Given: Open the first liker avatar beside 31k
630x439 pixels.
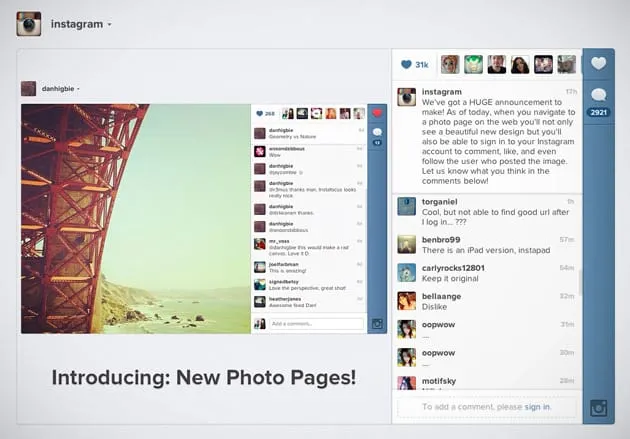Looking at the screenshot, I should tap(450, 64).
